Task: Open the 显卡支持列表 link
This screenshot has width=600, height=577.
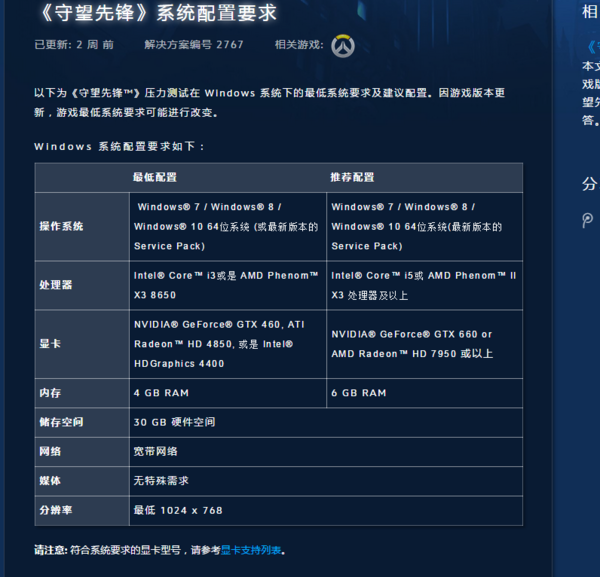Action: click(x=251, y=550)
